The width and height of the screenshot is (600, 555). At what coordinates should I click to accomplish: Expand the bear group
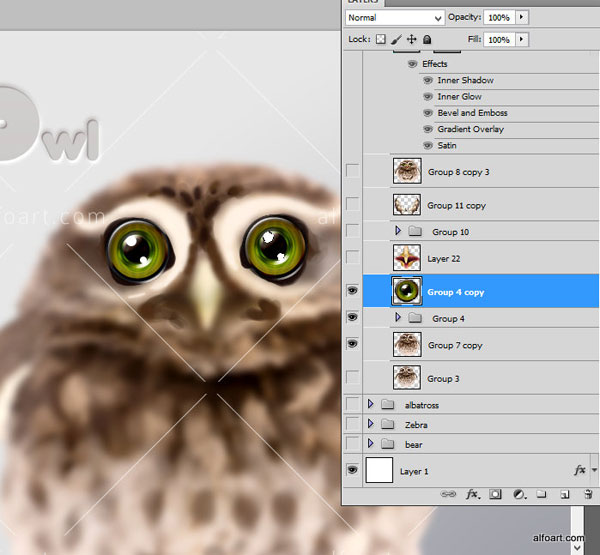click(x=370, y=443)
